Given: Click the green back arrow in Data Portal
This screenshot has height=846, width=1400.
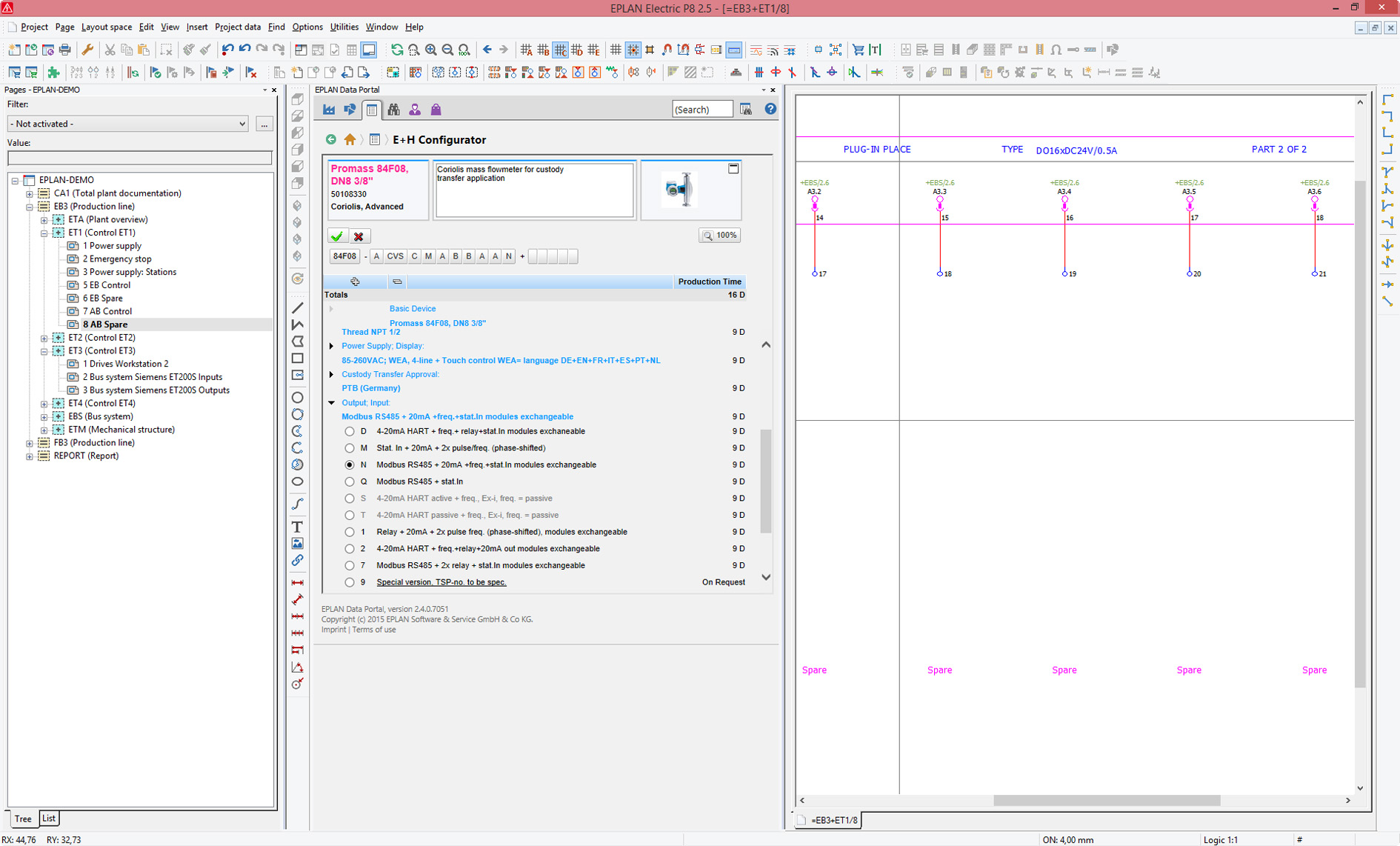Looking at the screenshot, I should click(330, 140).
